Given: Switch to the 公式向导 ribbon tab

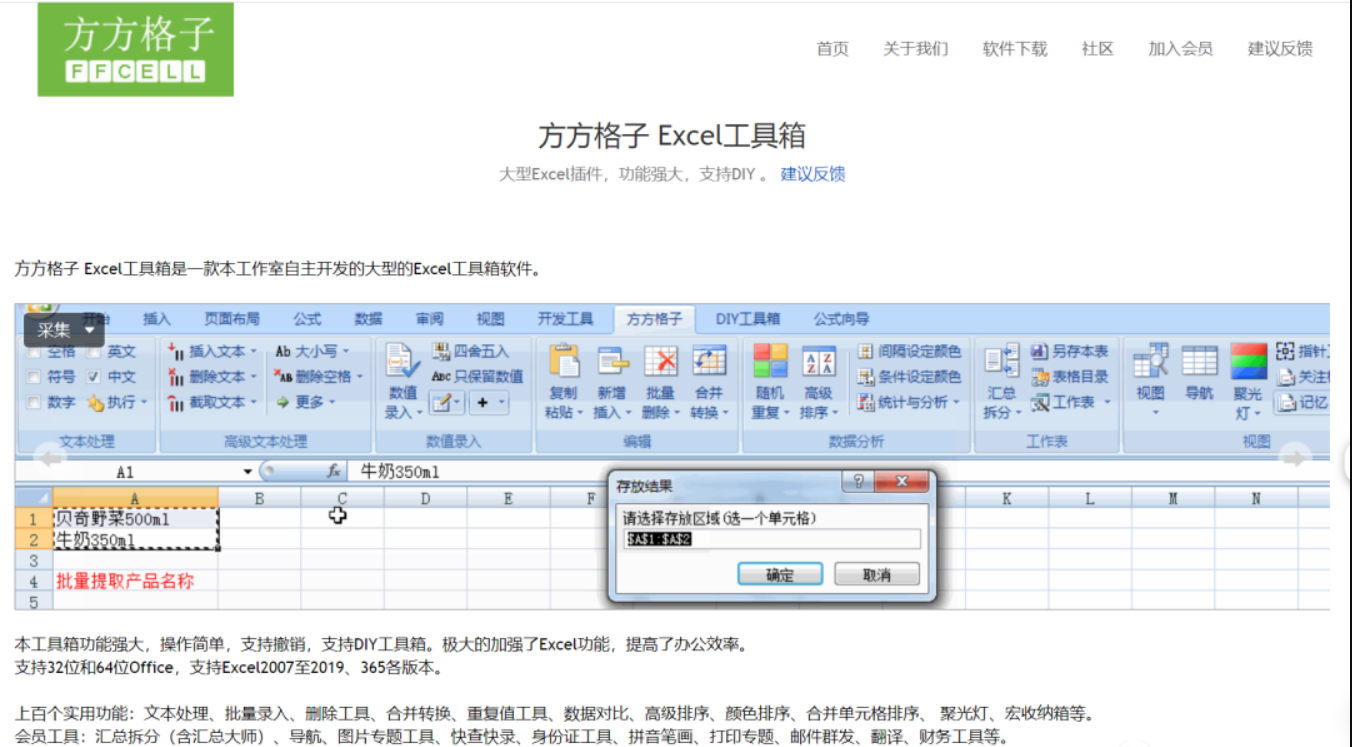Looking at the screenshot, I should tap(841, 319).
